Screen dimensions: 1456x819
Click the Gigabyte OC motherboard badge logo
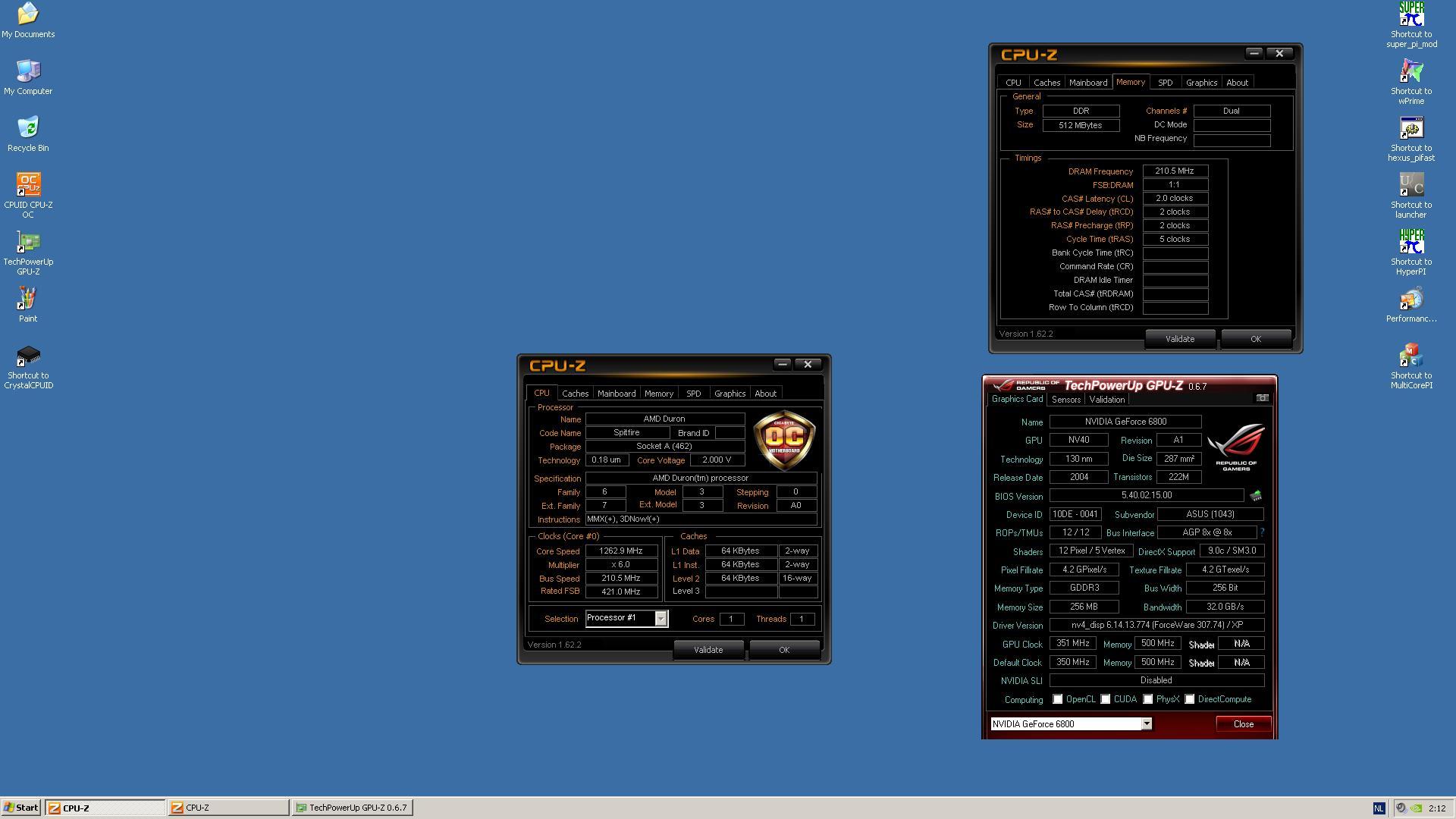(x=784, y=441)
